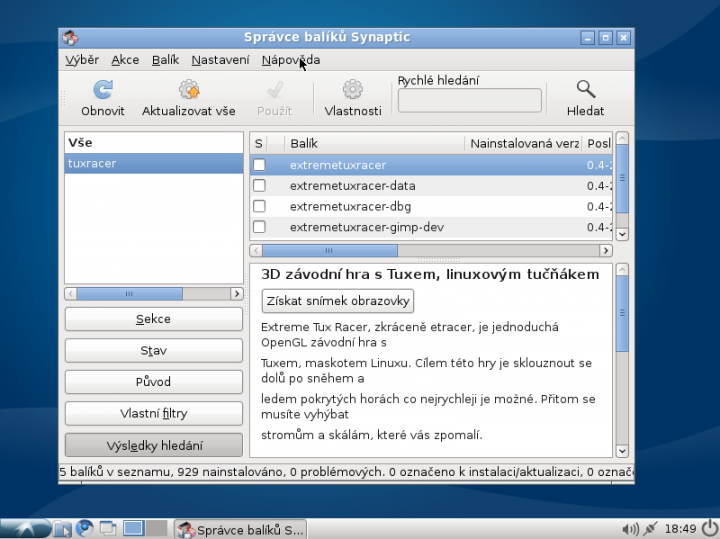Click the Stav filter button

(x=154, y=351)
